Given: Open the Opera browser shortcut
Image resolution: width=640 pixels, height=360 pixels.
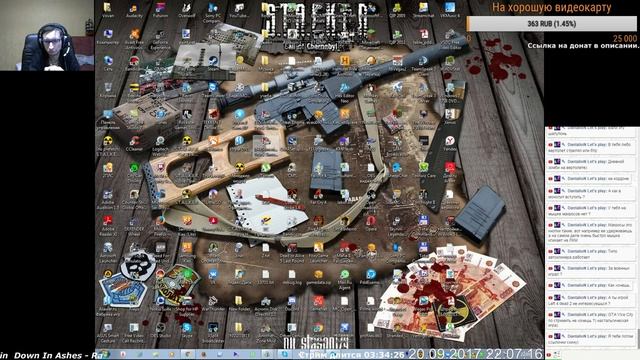Looking at the screenshot, I should coord(371,224).
